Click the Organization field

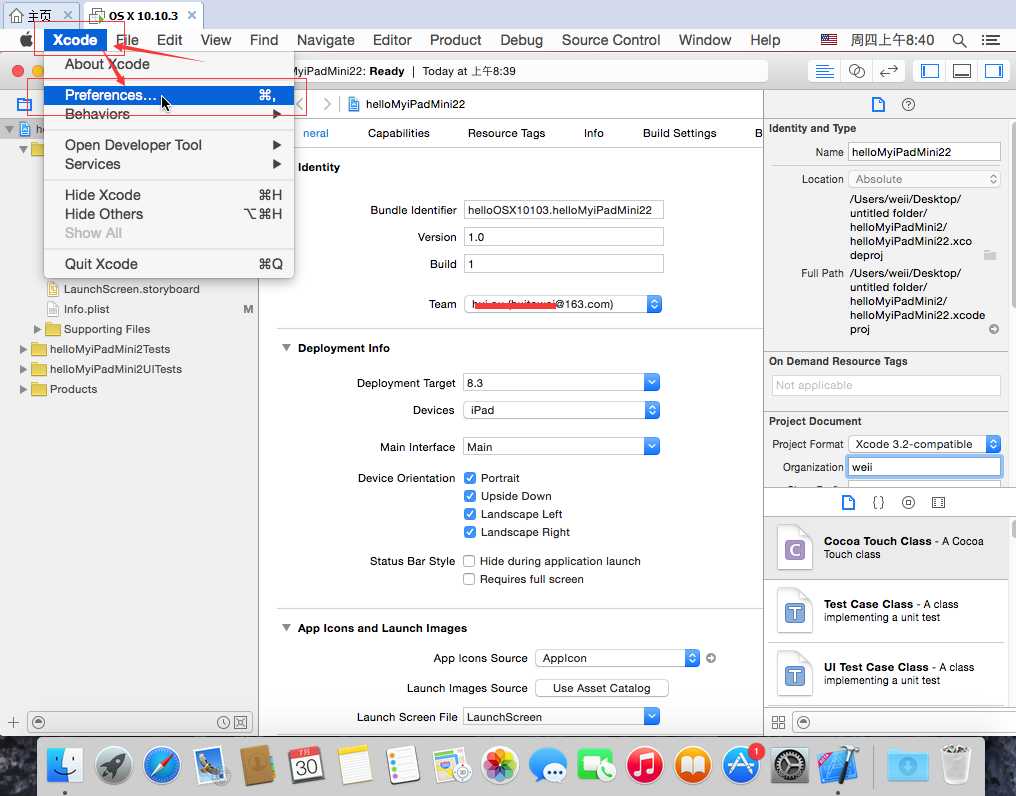(925, 467)
